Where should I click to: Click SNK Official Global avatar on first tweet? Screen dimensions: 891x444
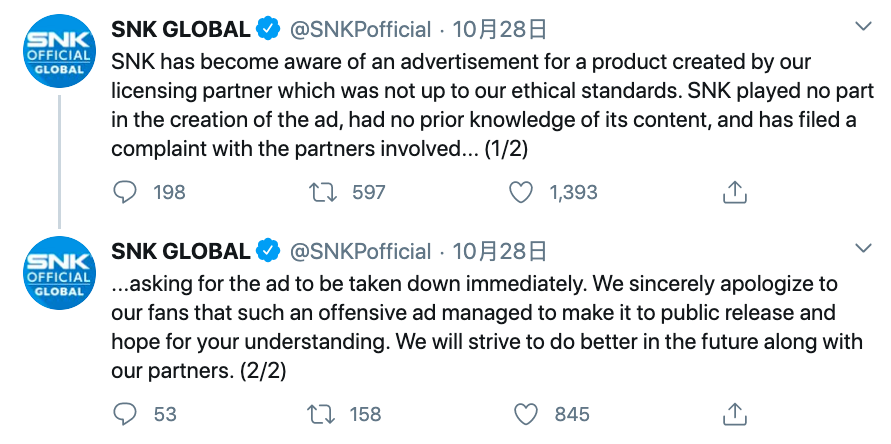59,51
